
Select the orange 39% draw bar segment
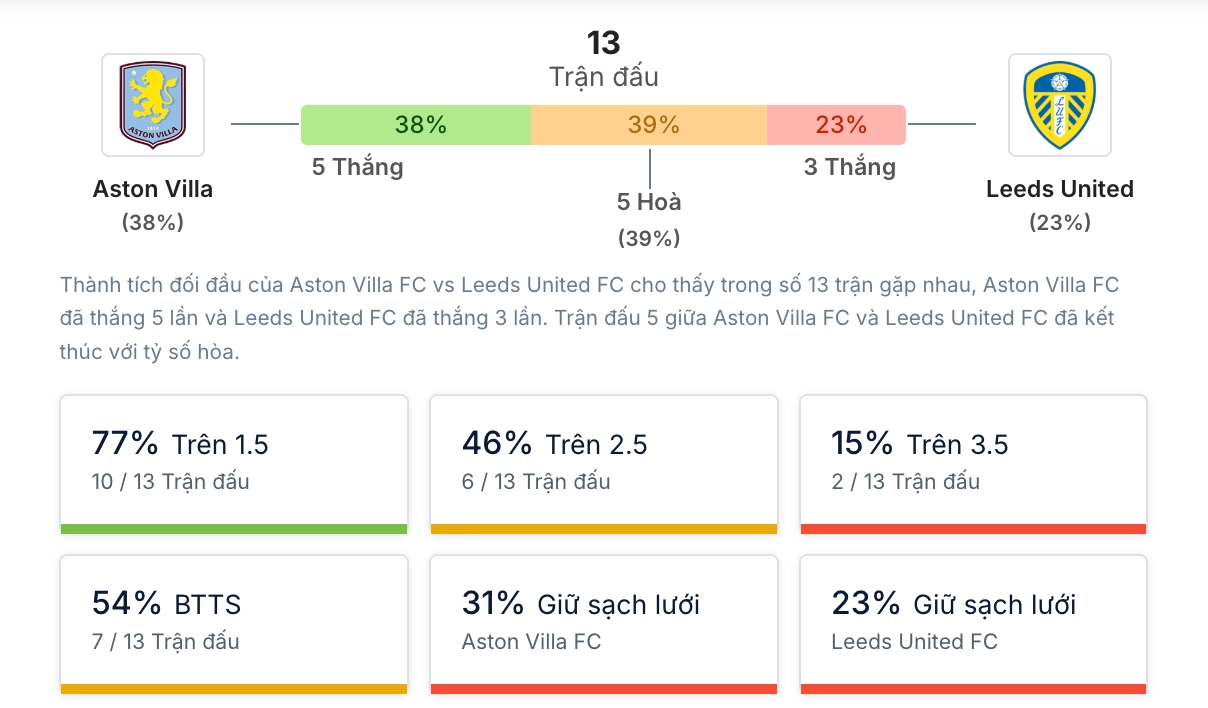coord(650,124)
